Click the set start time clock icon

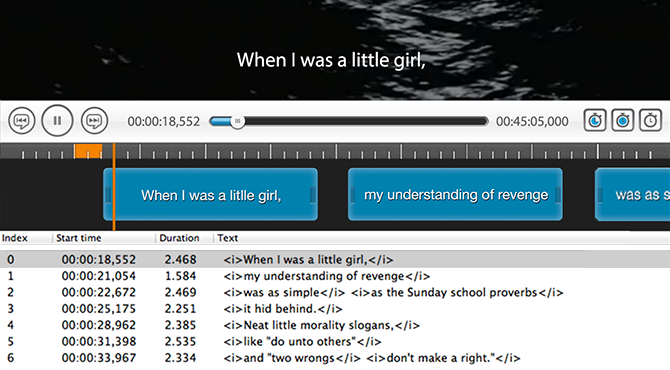click(595, 120)
